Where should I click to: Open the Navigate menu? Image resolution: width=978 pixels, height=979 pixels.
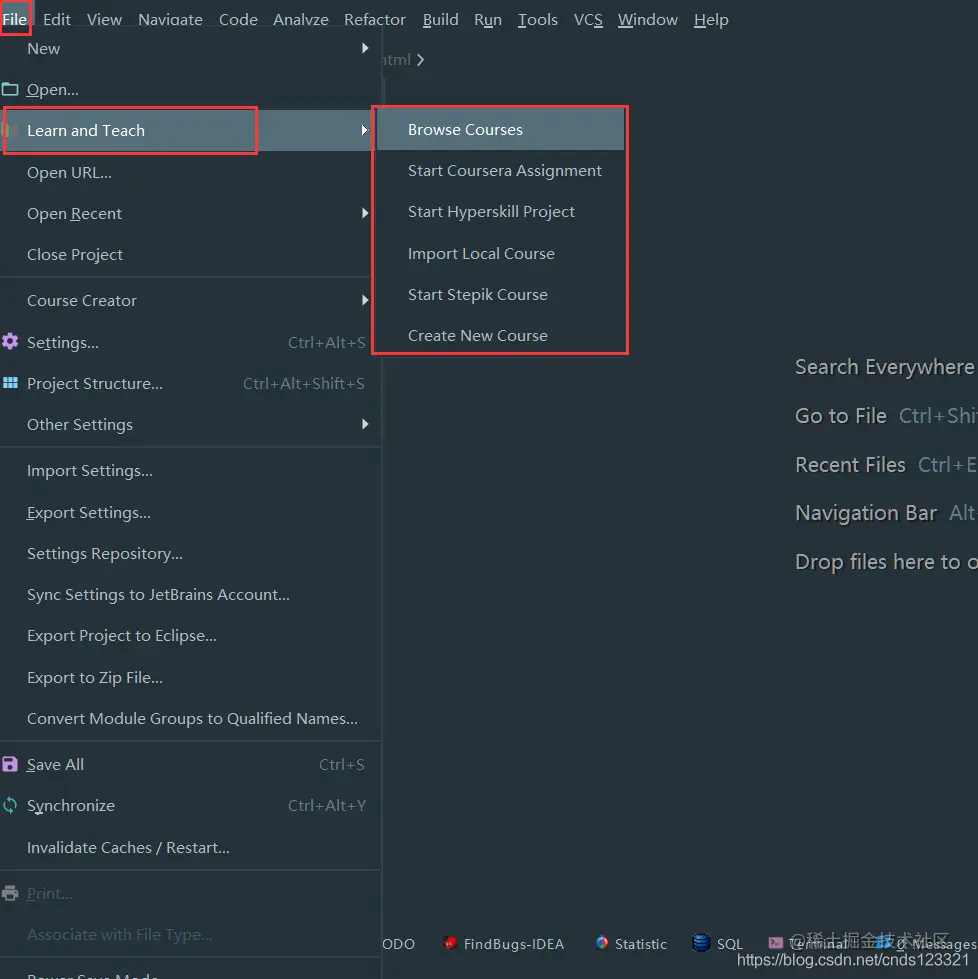point(170,19)
